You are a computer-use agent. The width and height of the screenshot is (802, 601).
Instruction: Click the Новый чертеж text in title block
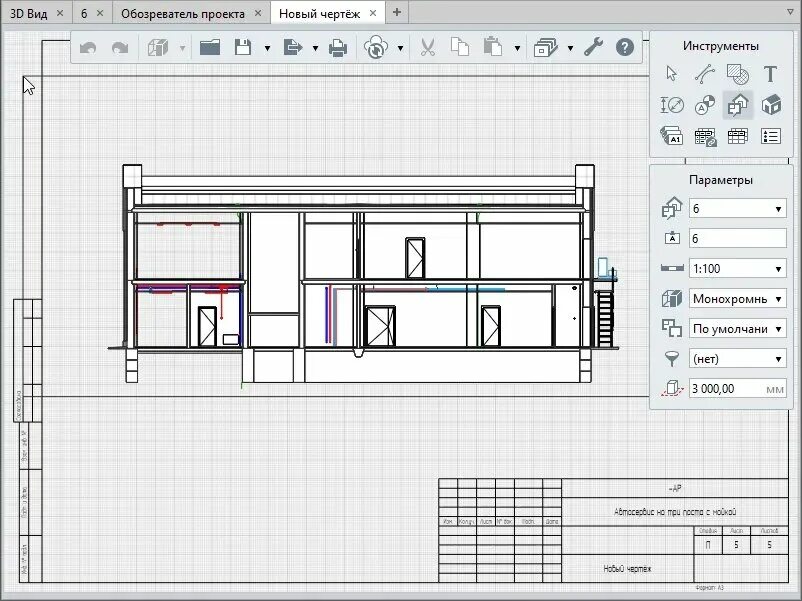tap(627, 568)
